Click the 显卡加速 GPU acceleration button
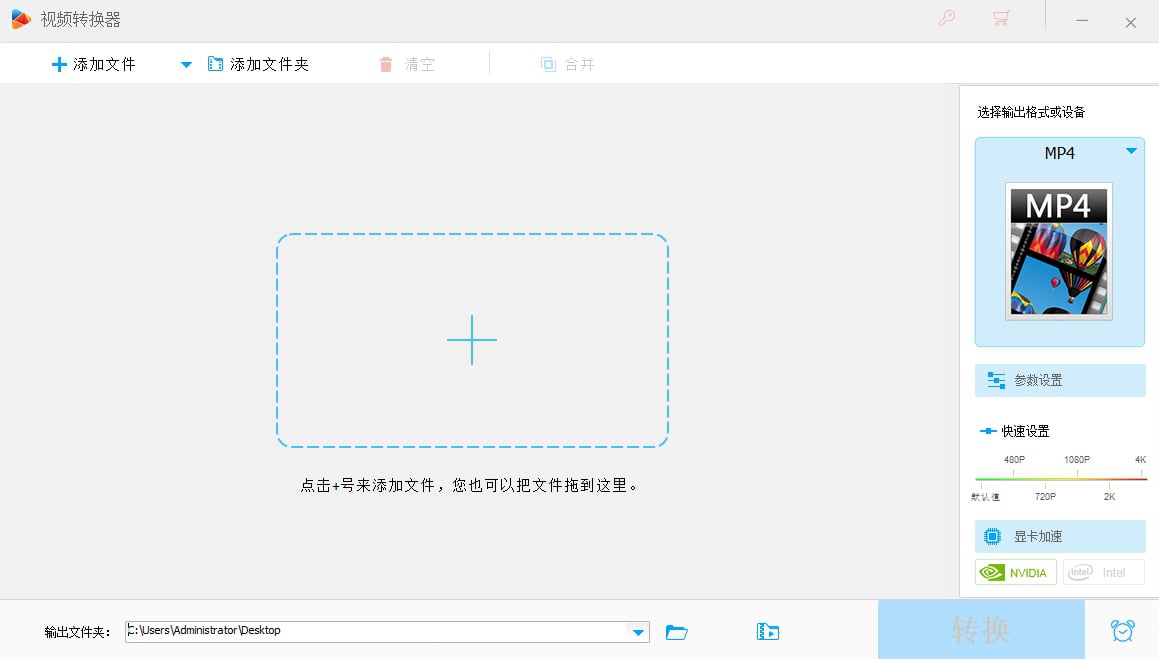This screenshot has height=659, width=1159. coord(1059,536)
